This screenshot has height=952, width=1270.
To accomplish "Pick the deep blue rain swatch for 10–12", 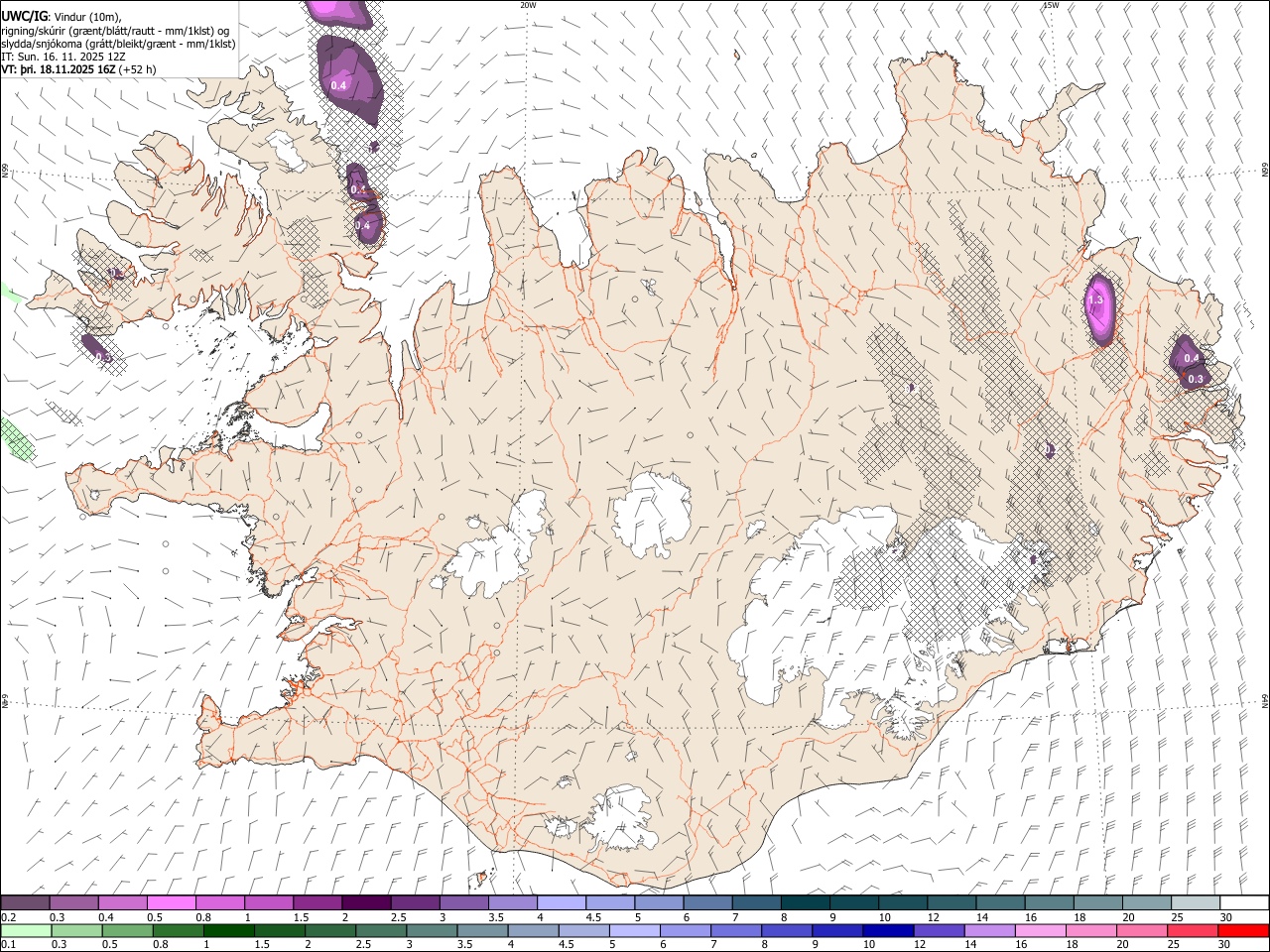I will (888, 931).
